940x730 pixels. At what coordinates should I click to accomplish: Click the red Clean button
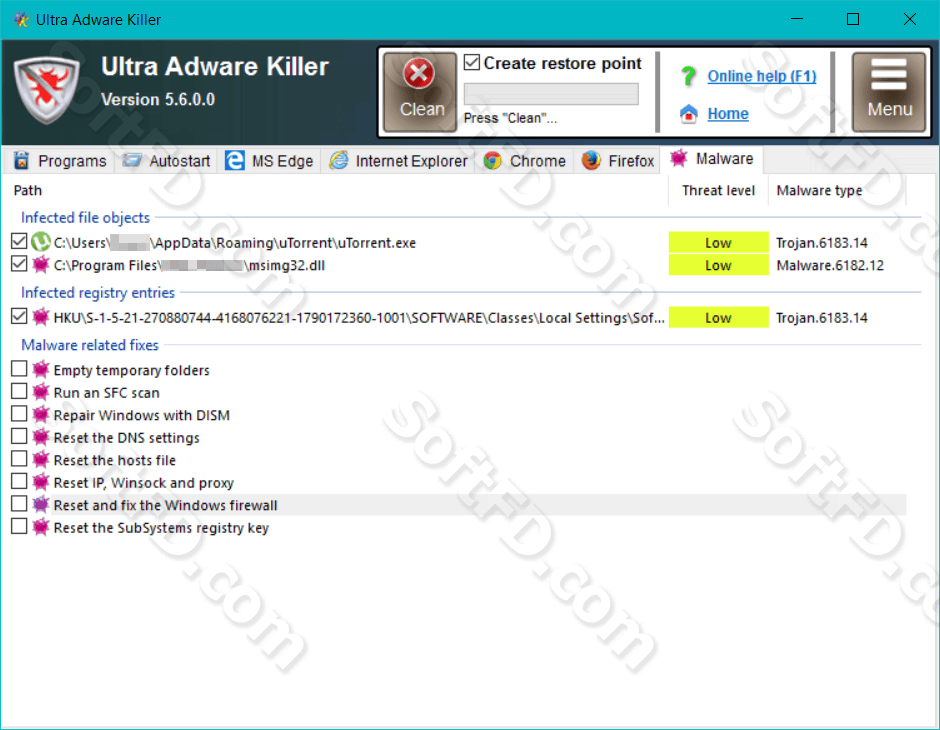point(420,91)
